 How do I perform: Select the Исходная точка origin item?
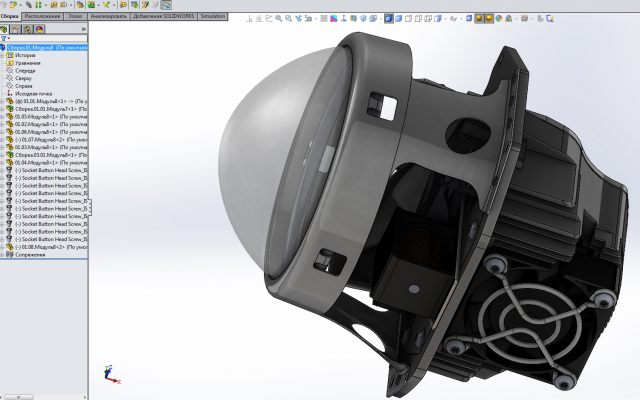[33, 93]
